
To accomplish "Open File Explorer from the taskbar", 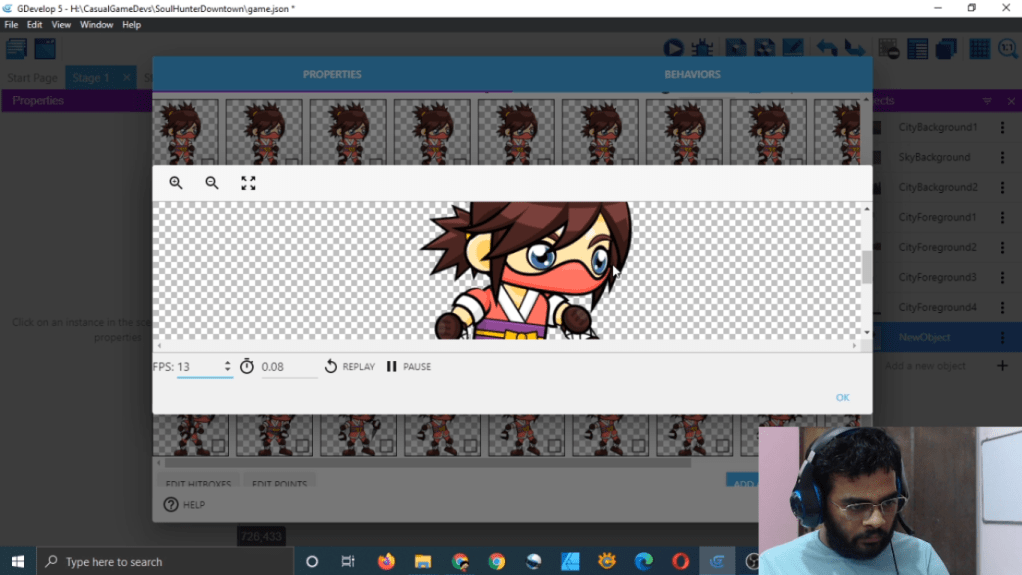I will pyautogui.click(x=423, y=561).
